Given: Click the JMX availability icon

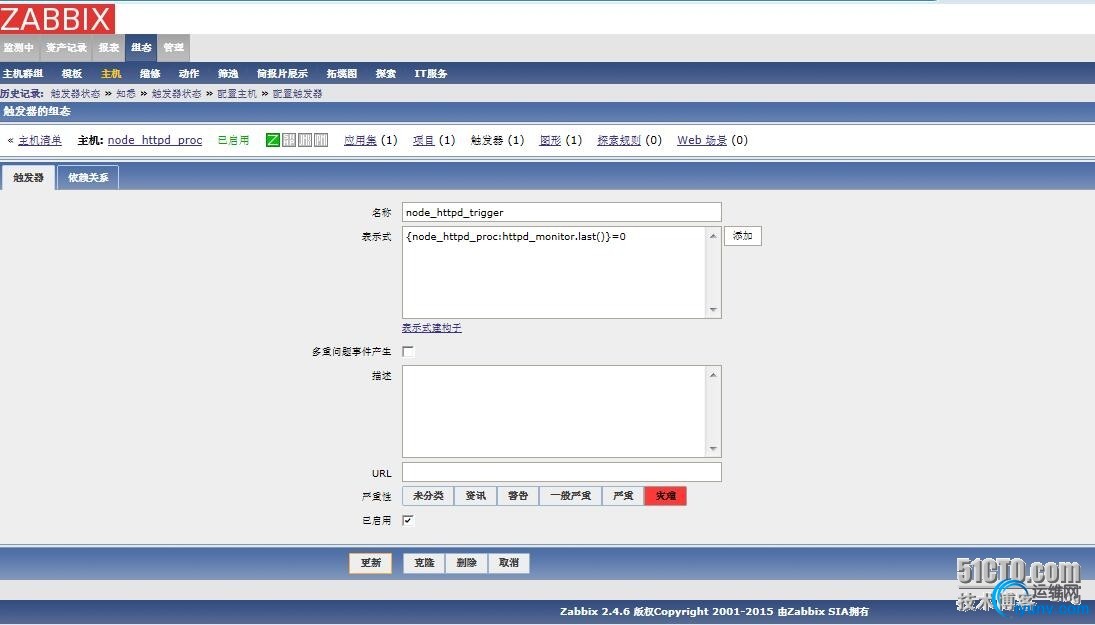Looking at the screenshot, I should tap(305, 140).
